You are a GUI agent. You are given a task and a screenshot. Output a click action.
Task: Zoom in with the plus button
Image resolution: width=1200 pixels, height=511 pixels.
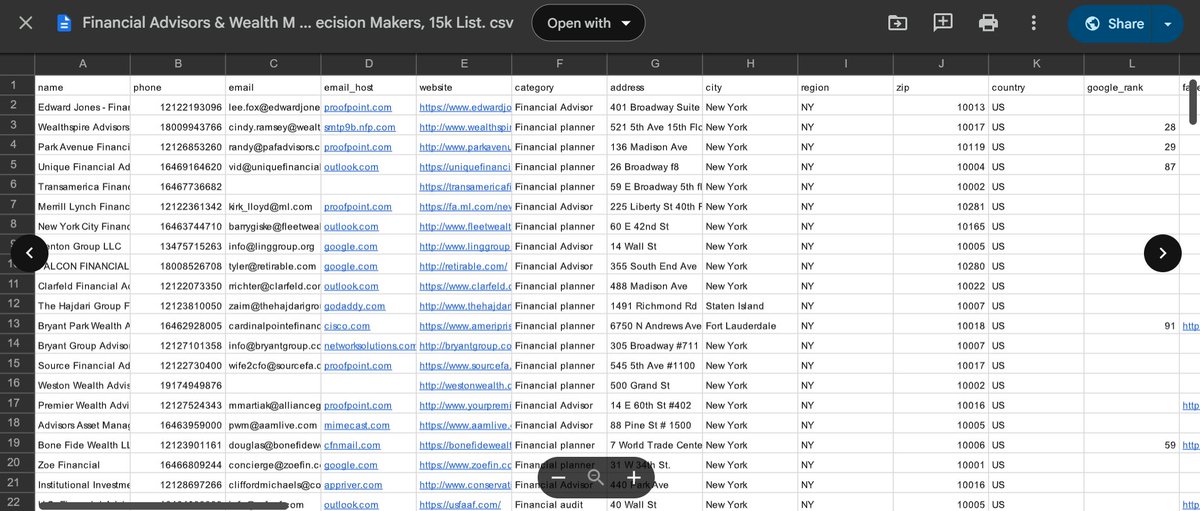tap(634, 478)
